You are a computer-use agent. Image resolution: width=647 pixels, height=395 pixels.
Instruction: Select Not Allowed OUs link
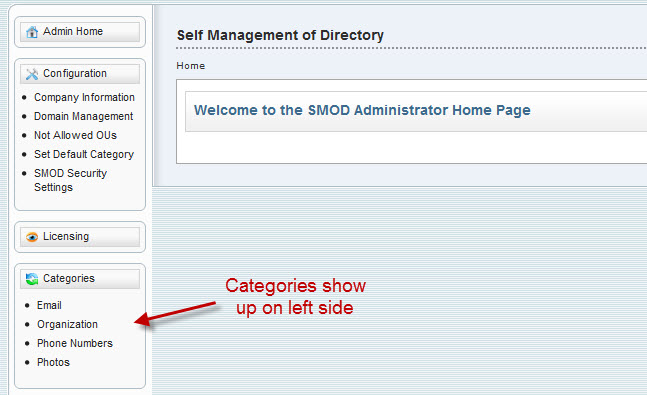pyautogui.click(x=75, y=135)
